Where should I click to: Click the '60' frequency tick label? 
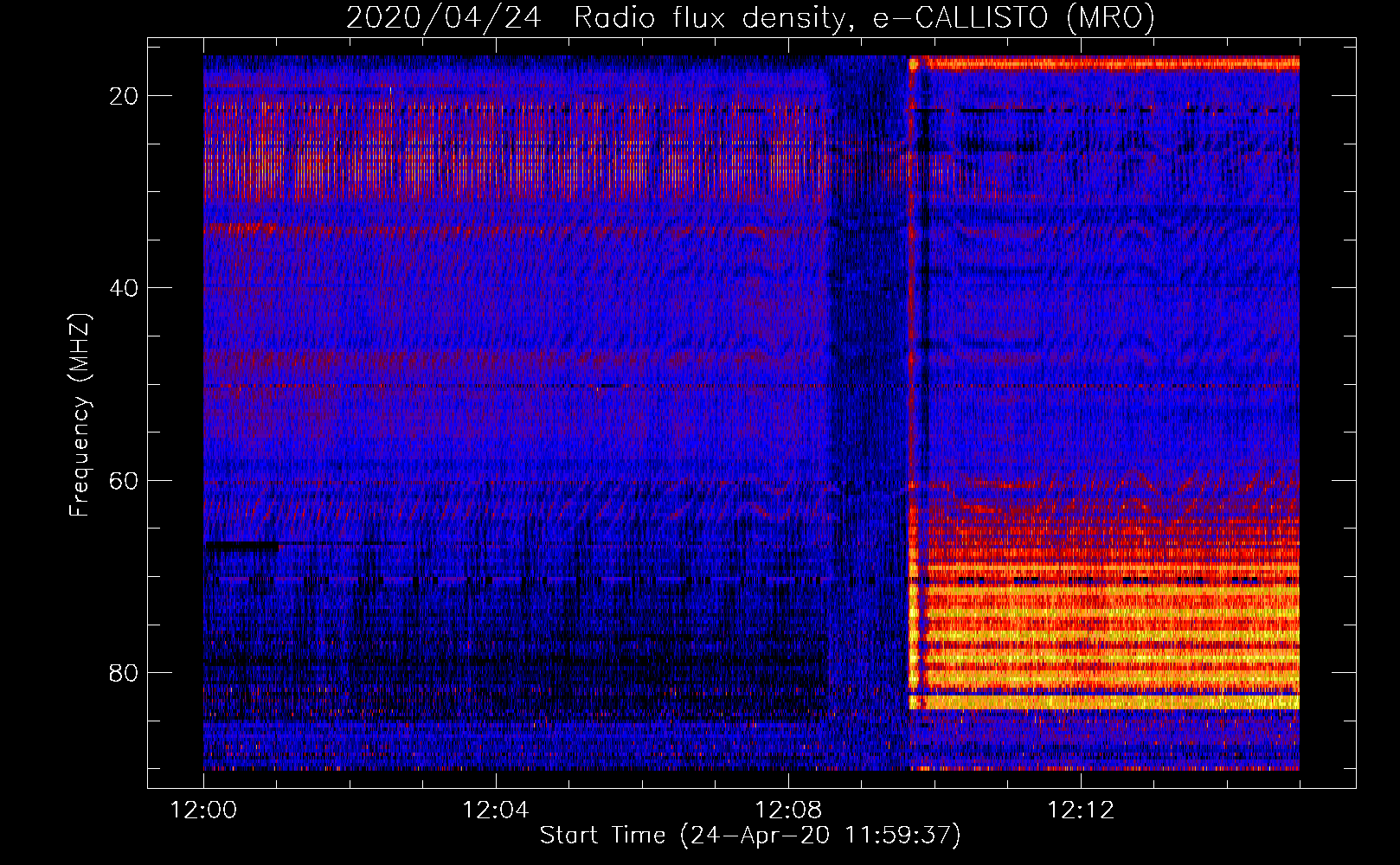point(125,479)
